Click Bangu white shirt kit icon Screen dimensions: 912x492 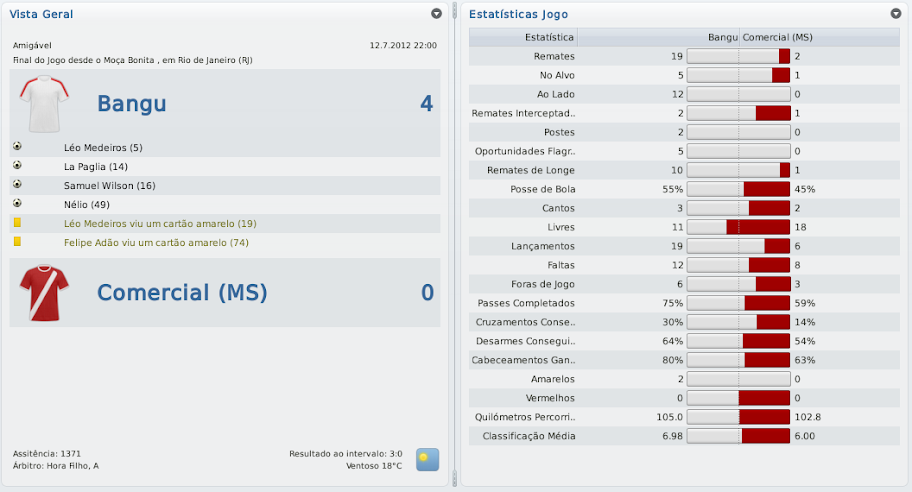43,104
